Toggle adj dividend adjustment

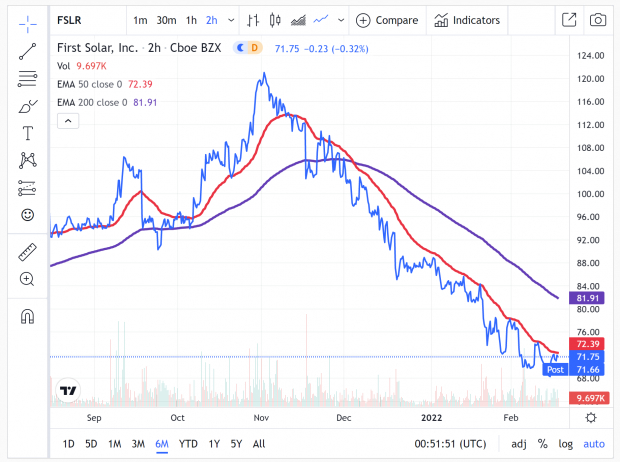[x=519, y=444]
